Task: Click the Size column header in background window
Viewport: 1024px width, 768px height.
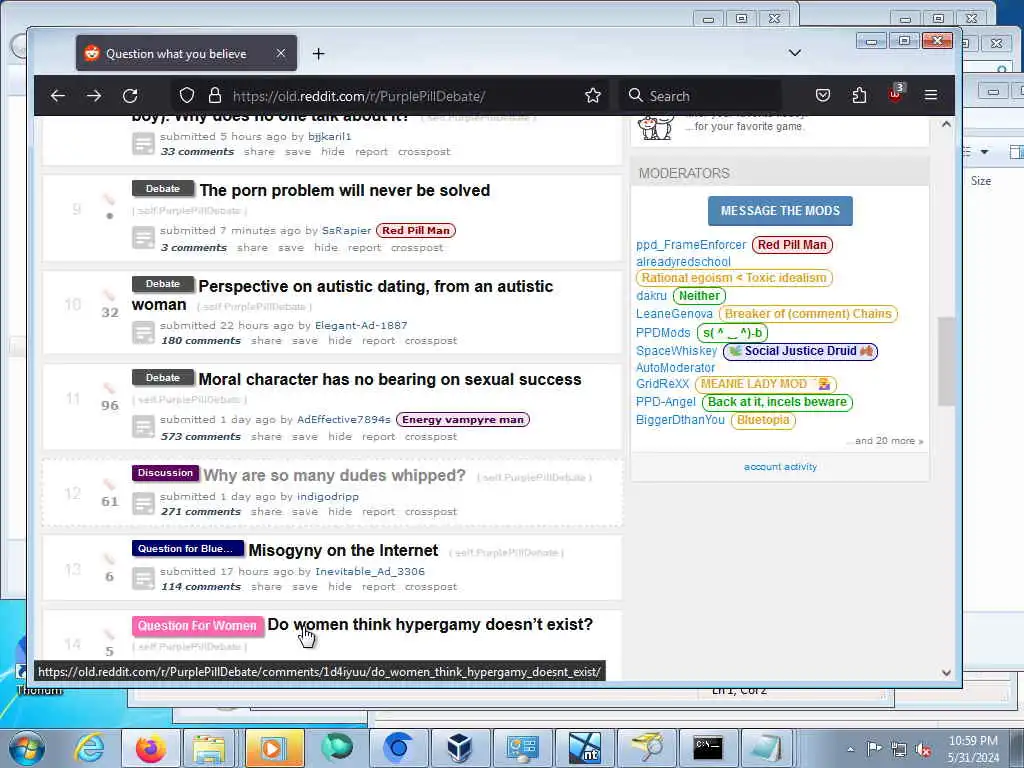Action: pyautogui.click(x=981, y=181)
